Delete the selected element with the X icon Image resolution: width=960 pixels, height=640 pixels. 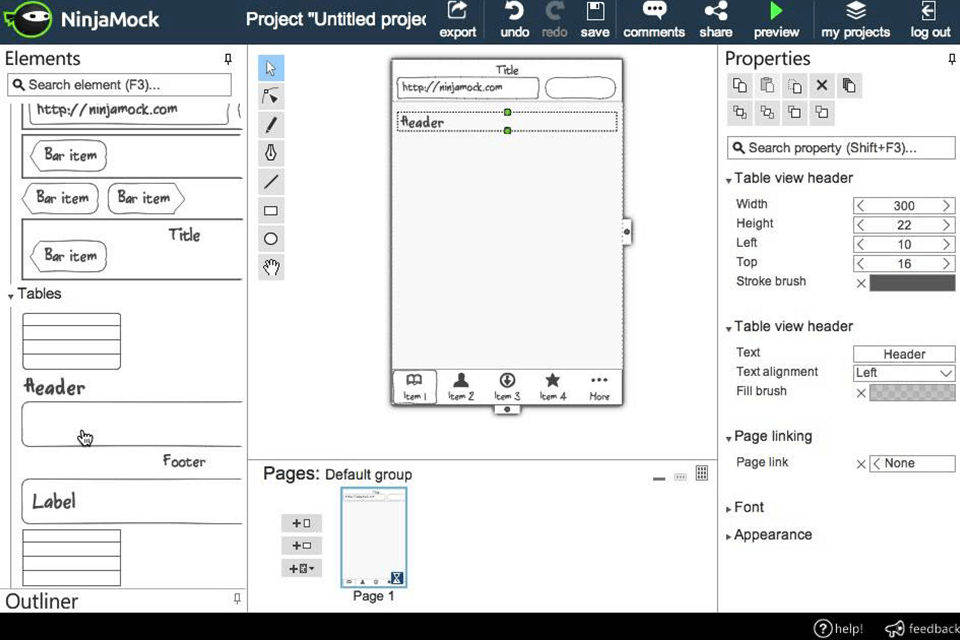point(822,86)
